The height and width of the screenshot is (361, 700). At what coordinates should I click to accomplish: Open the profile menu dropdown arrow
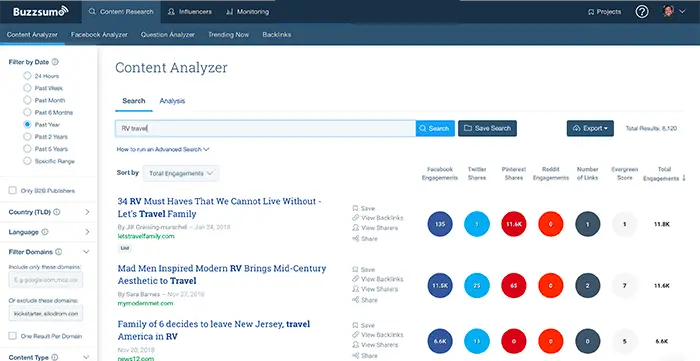(682, 12)
